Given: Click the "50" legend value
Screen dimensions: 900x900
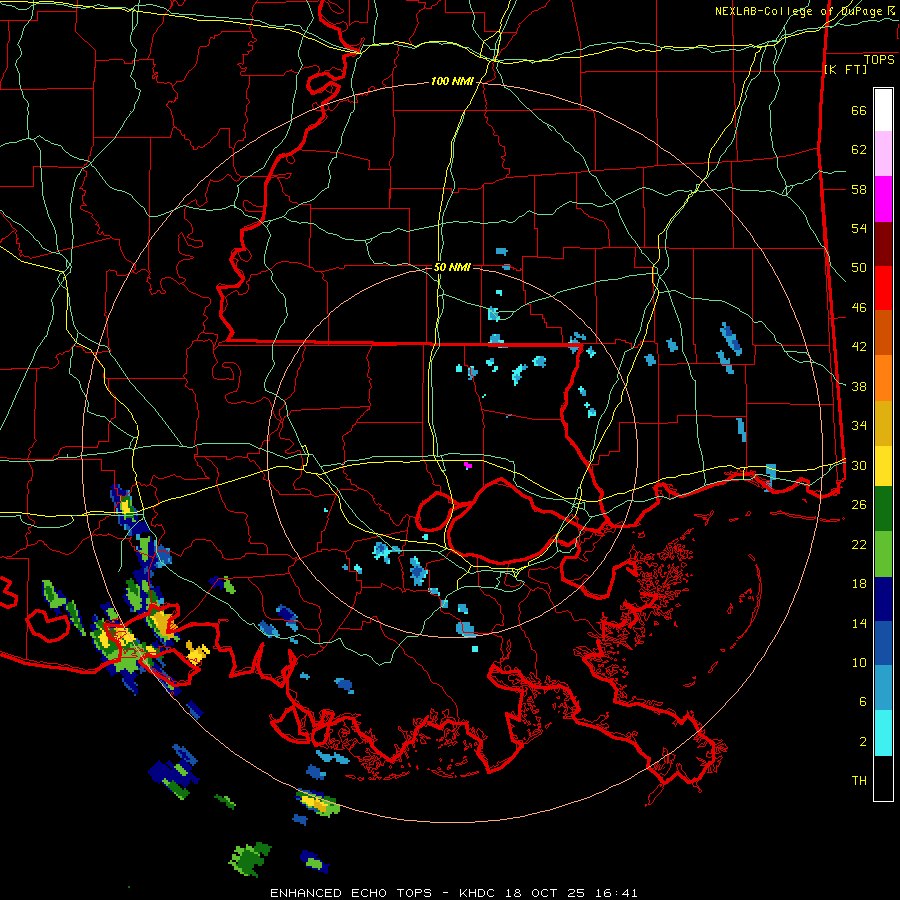Looking at the screenshot, I should coord(859,268).
